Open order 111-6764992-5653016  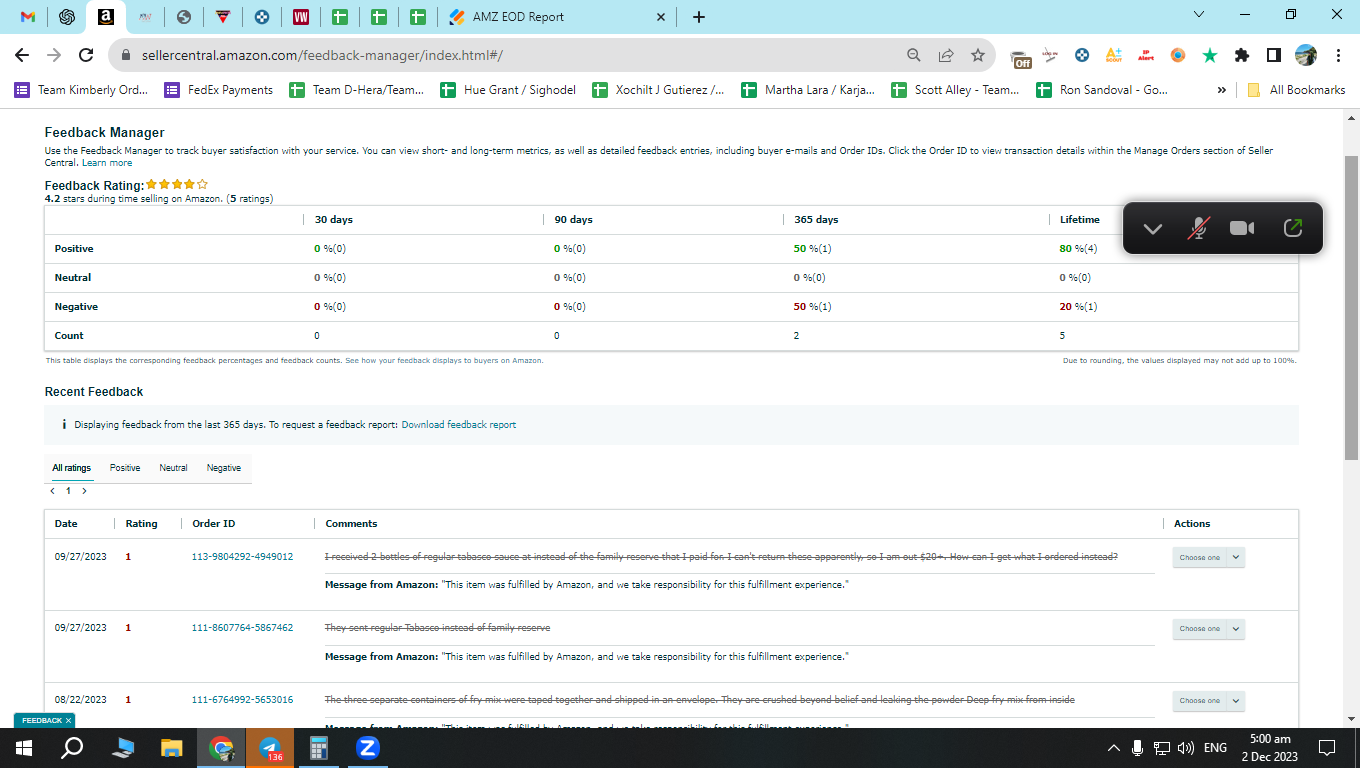(242, 700)
